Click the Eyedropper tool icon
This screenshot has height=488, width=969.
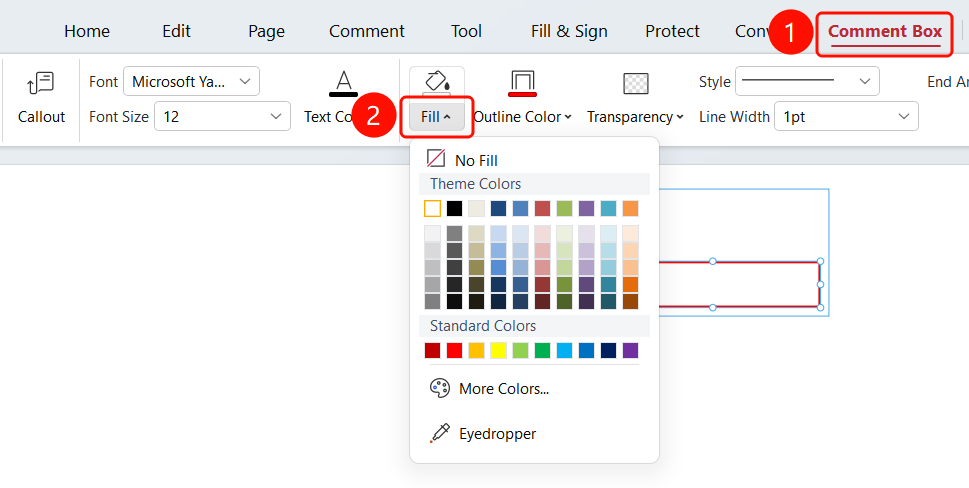tap(439, 433)
